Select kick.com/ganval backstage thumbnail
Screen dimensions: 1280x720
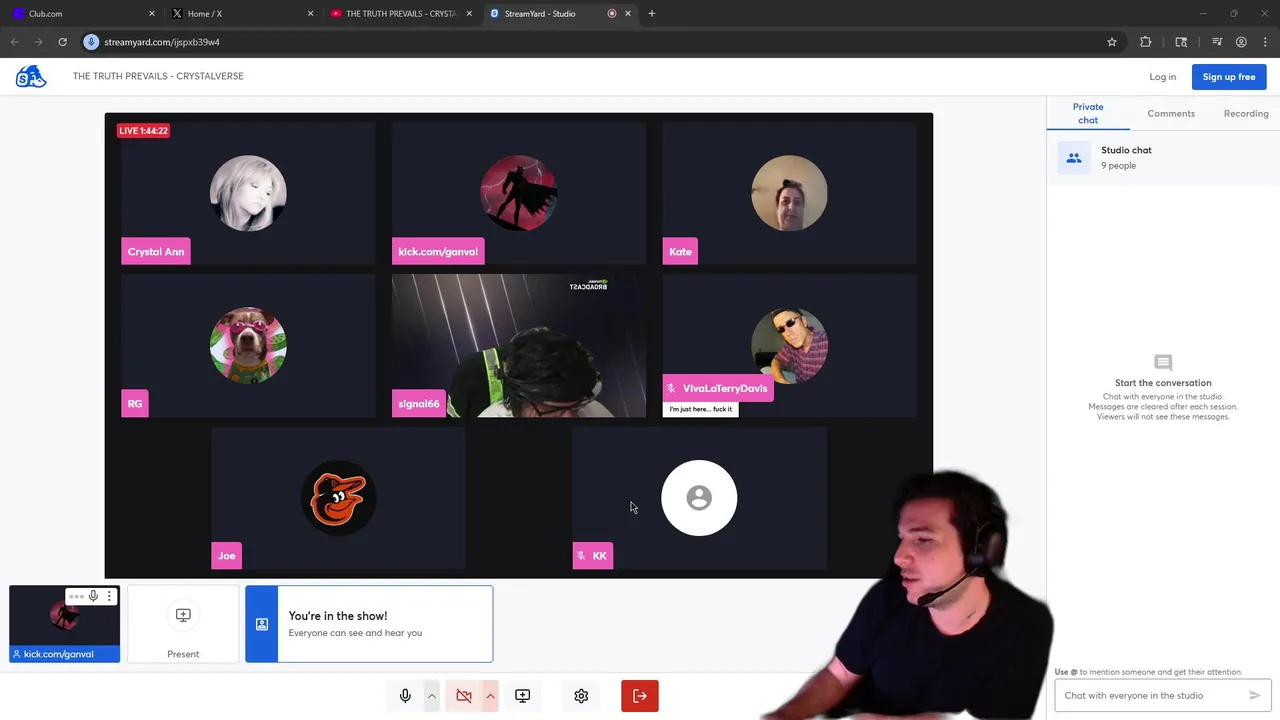(x=65, y=624)
